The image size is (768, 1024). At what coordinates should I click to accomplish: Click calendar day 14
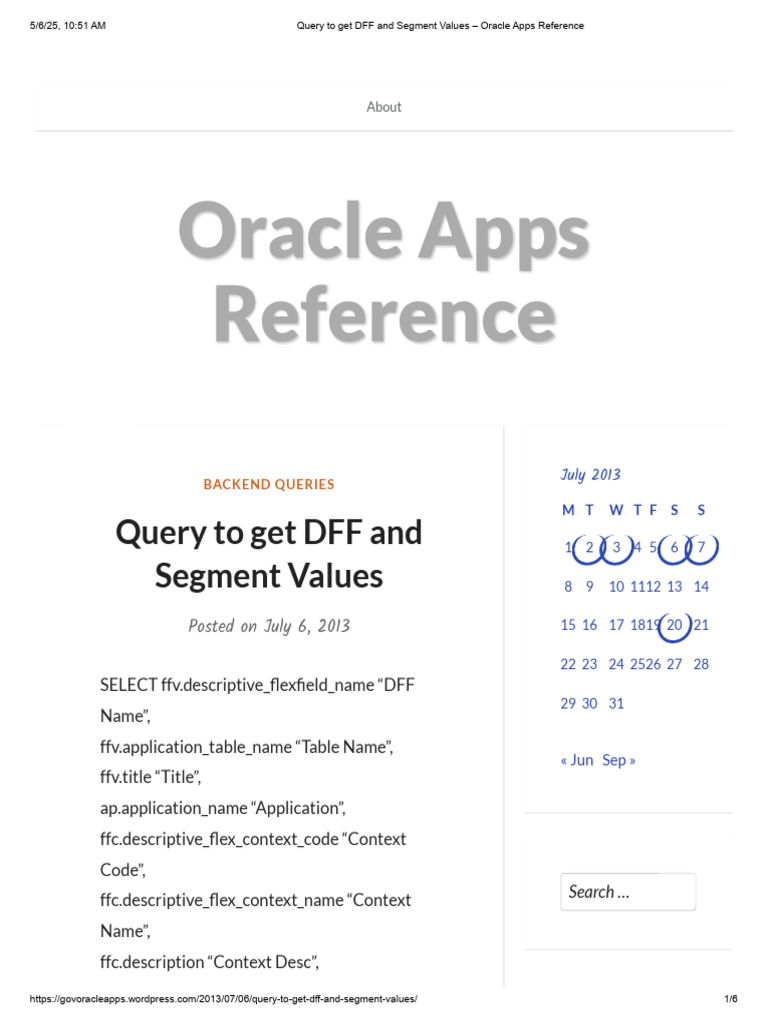(701, 586)
